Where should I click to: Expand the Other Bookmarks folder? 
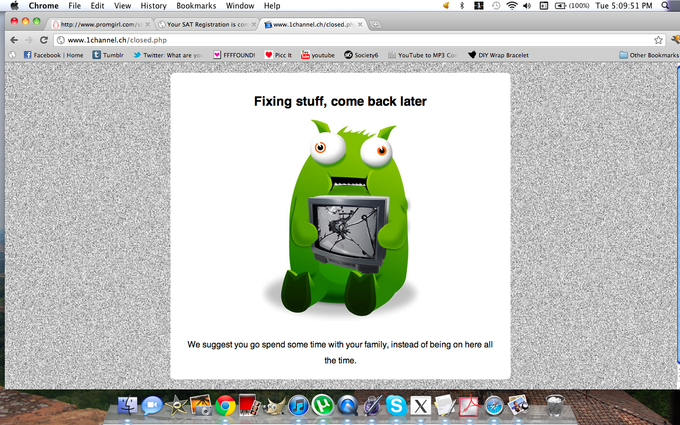pyautogui.click(x=649, y=55)
